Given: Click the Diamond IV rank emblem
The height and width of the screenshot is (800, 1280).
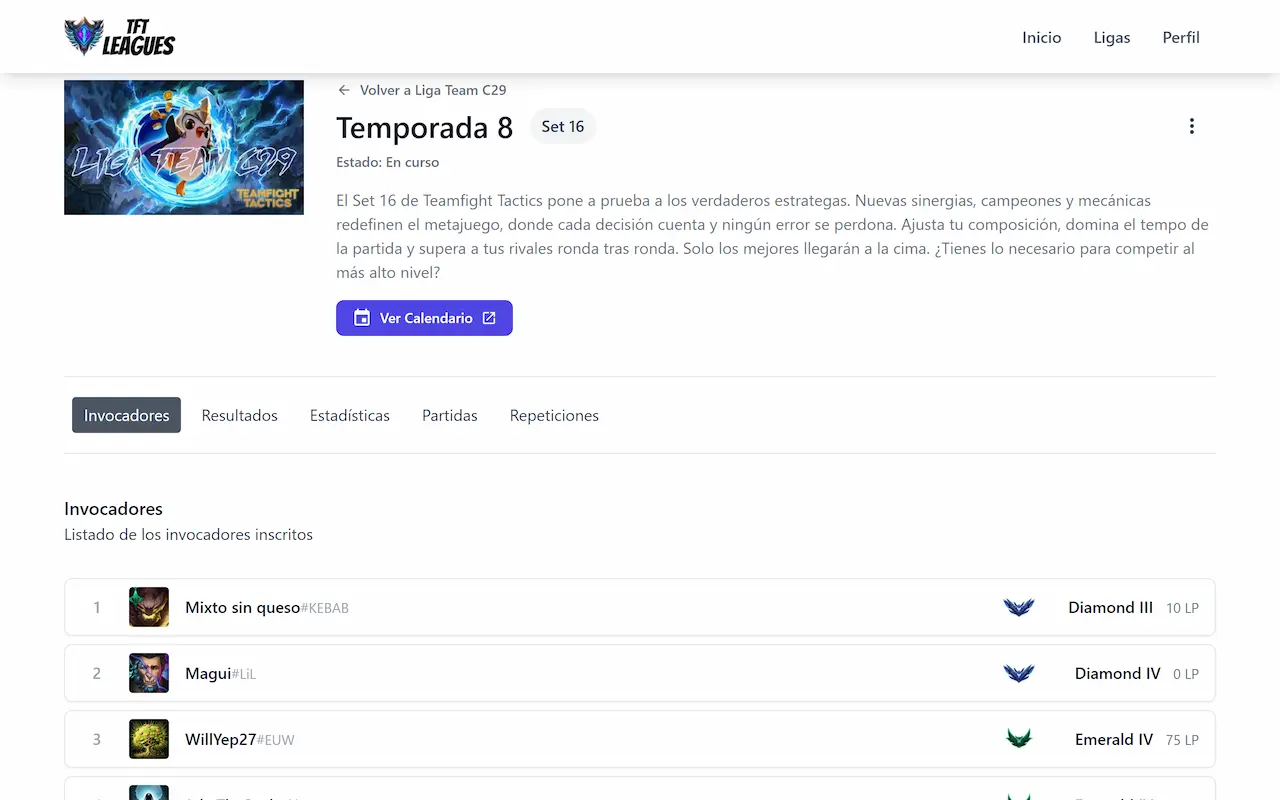Looking at the screenshot, I should (x=1019, y=673).
